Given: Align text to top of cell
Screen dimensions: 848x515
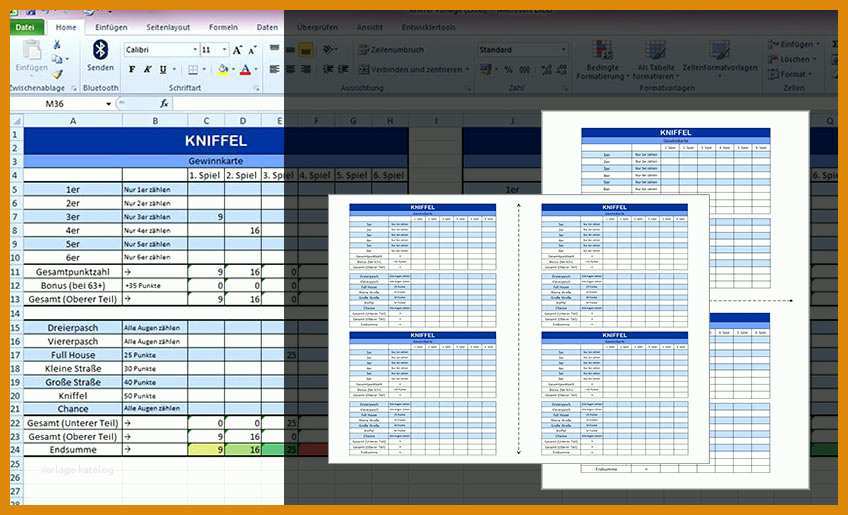Looking at the screenshot, I should point(274,49).
